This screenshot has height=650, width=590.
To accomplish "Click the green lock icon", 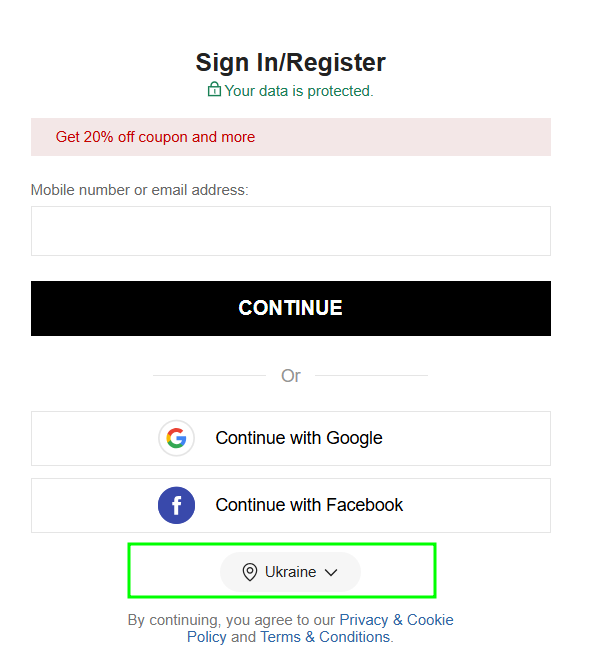I will point(214,89).
